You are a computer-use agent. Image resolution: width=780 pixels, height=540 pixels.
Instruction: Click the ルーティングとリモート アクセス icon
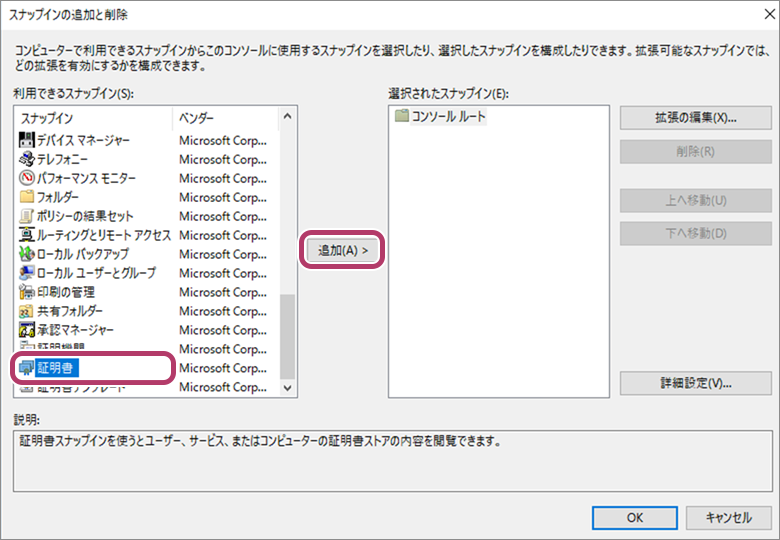tap(26, 235)
